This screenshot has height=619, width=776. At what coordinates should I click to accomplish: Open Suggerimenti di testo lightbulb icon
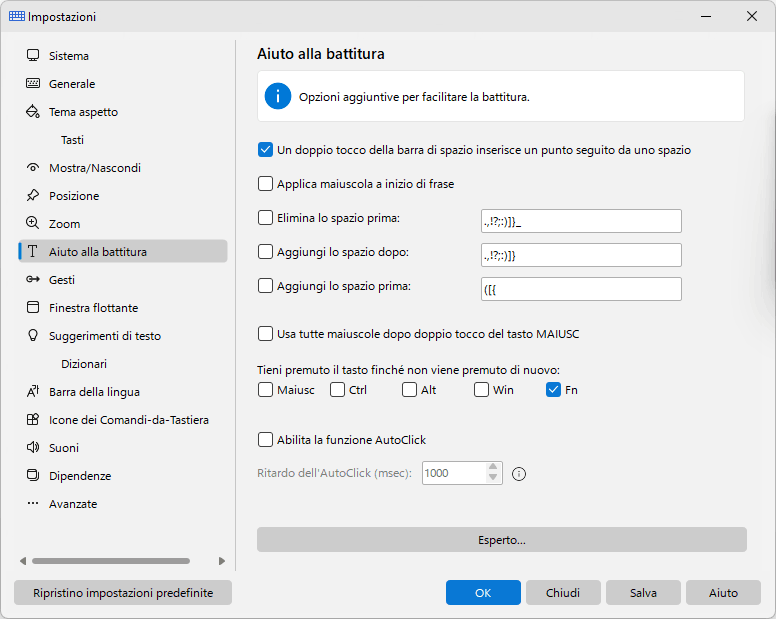tap(33, 335)
